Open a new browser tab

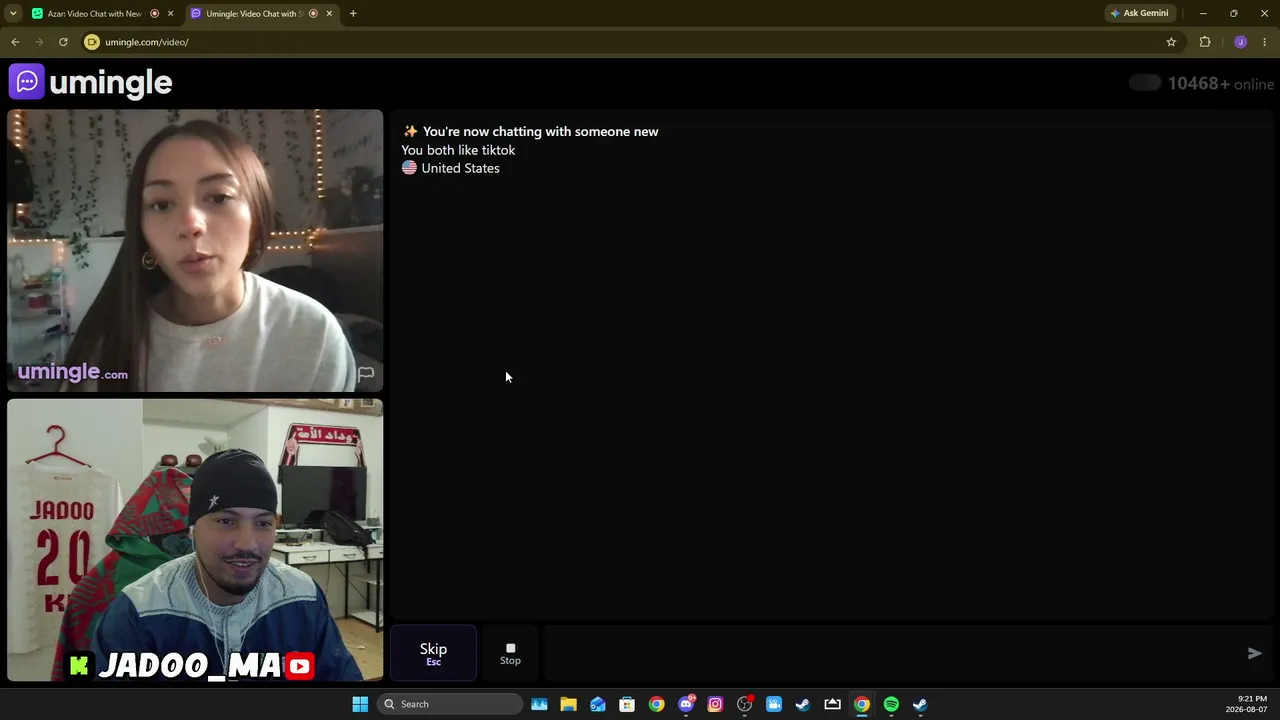[x=353, y=14]
